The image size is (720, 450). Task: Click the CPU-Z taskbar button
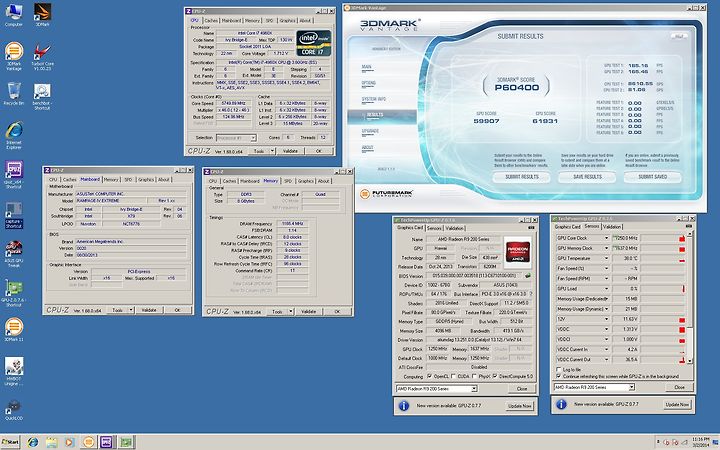click(107, 442)
